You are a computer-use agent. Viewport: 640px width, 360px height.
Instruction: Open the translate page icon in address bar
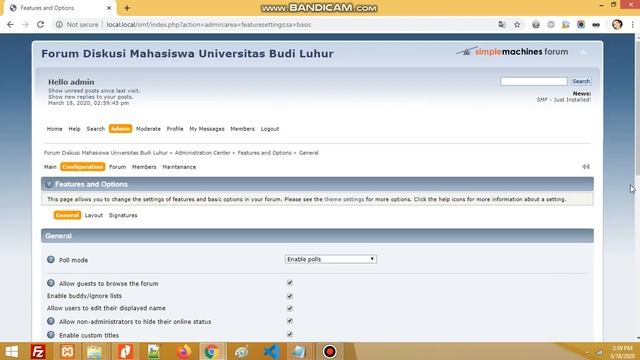(x=502, y=24)
